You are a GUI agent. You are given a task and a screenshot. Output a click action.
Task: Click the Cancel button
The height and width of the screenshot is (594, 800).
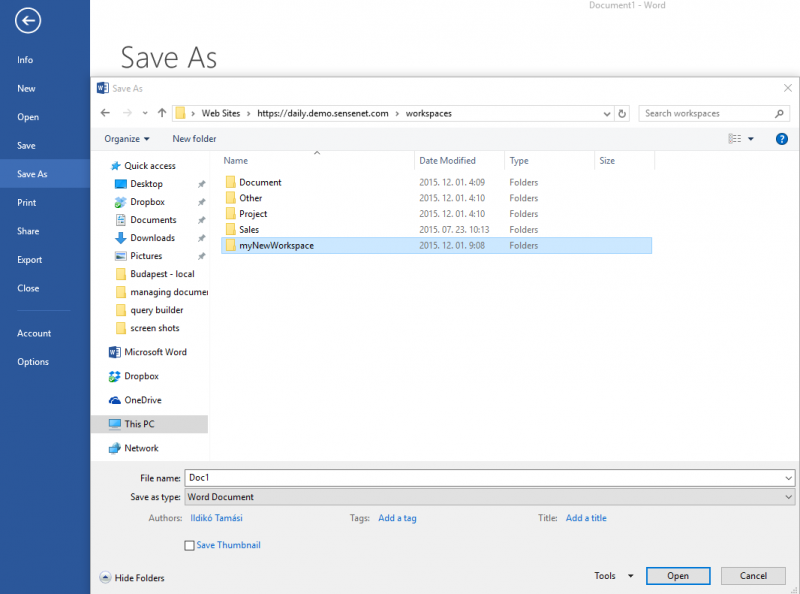click(753, 576)
